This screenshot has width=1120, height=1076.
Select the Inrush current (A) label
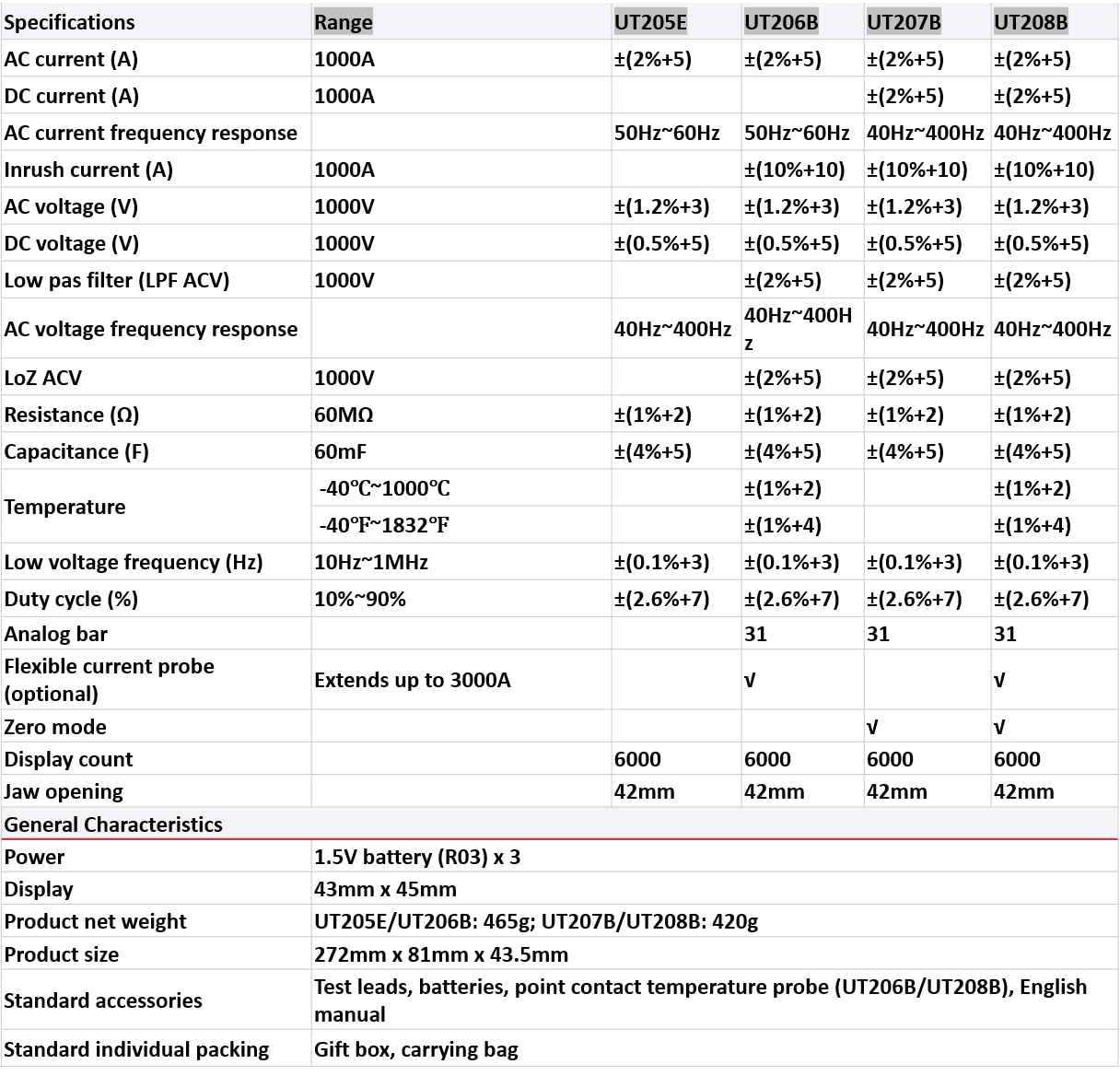pyautogui.click(x=88, y=170)
